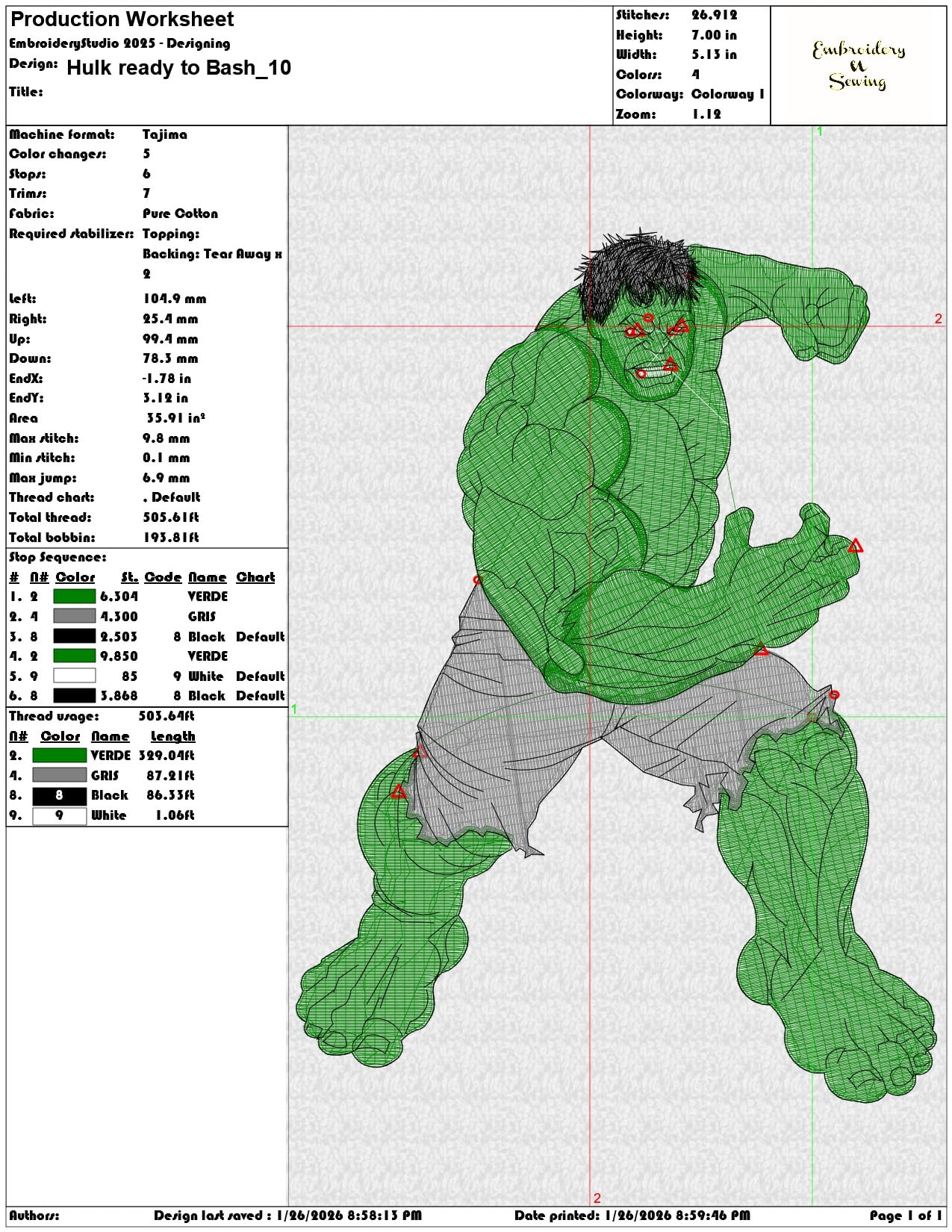Click the VERDE length 329.04ft
Viewport: 952px width, 1232px height.
pyautogui.click(x=167, y=756)
